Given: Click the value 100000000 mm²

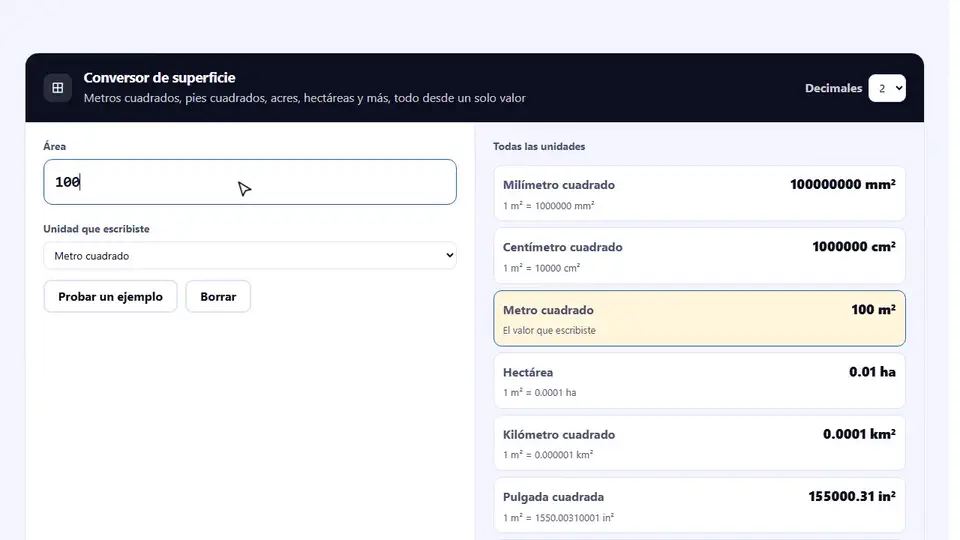Looking at the screenshot, I should pyautogui.click(x=842, y=184).
